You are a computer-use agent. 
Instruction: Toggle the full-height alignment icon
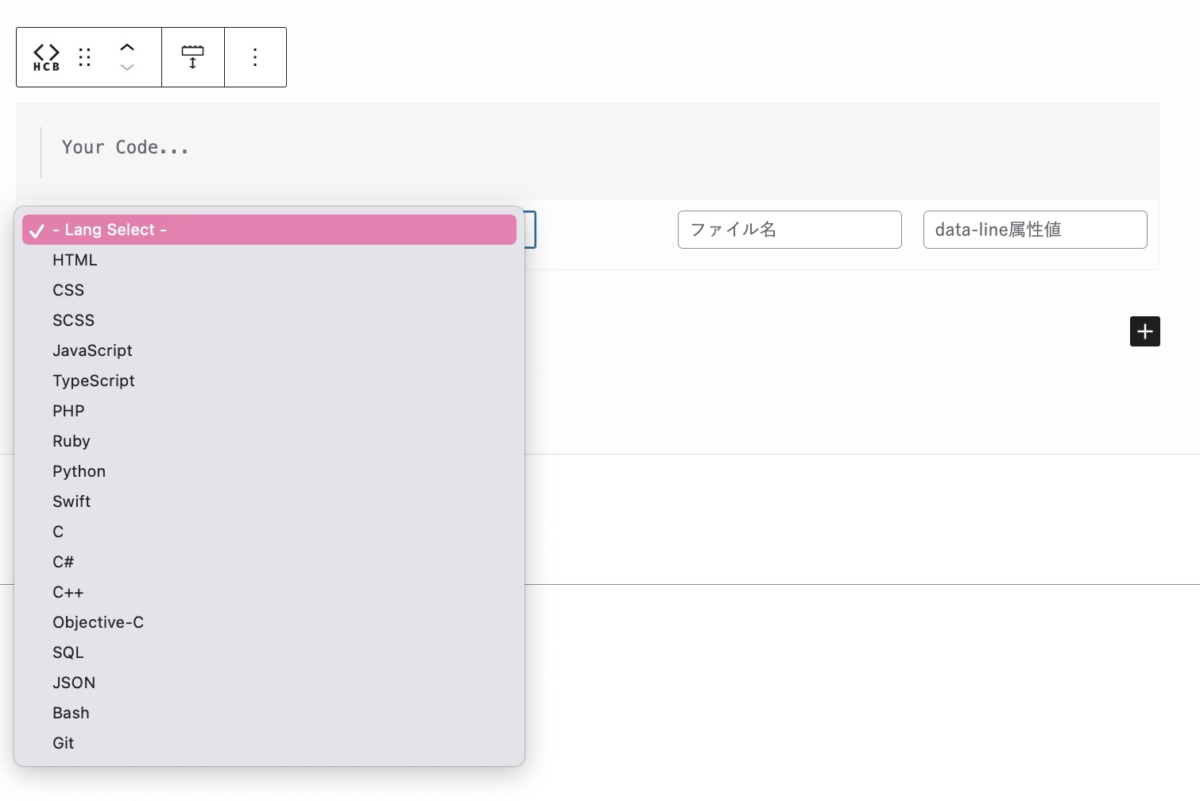(x=192, y=56)
